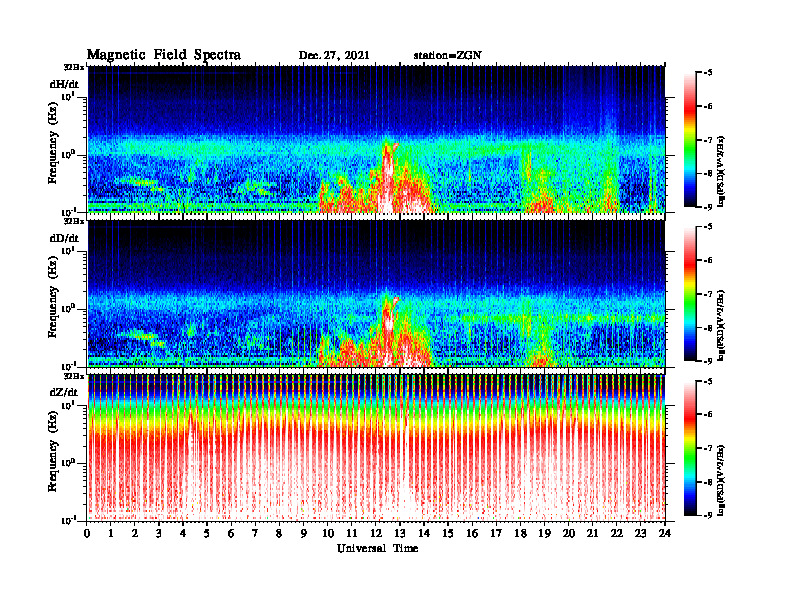Click the hour 12 tick label
792x612 pixels.
coord(376,533)
